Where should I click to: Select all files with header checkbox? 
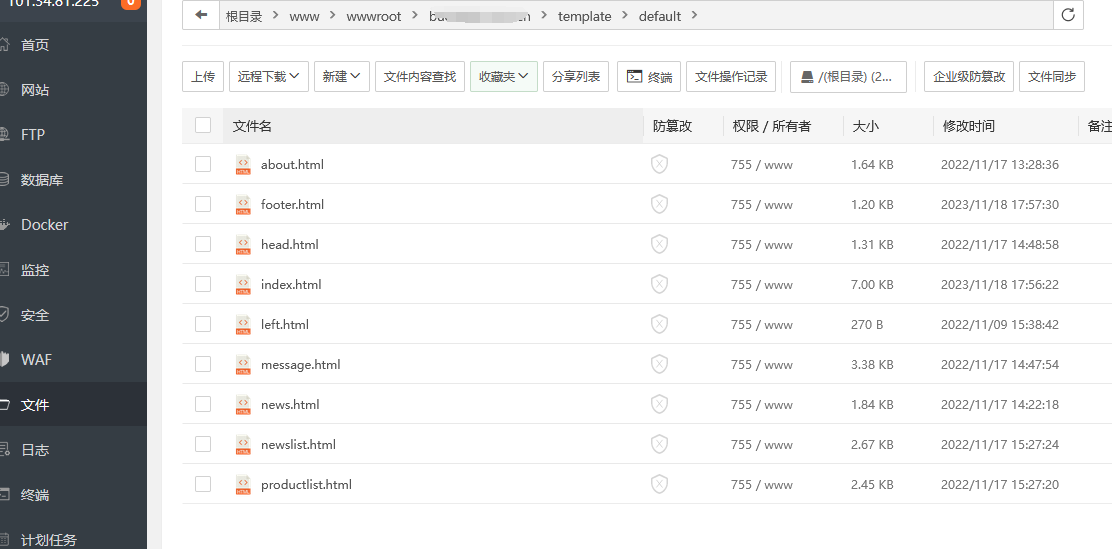[x=203, y=126]
